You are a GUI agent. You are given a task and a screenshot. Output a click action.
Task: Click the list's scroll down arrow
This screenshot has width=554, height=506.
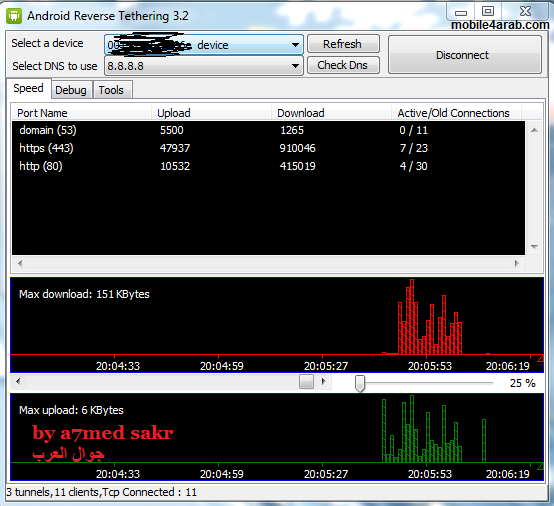coord(534,247)
